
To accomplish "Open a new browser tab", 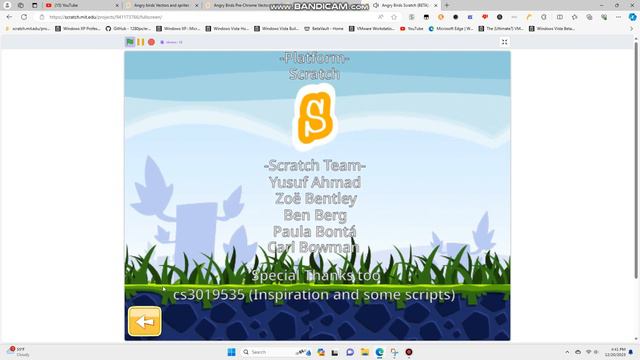I will [x=447, y=5].
